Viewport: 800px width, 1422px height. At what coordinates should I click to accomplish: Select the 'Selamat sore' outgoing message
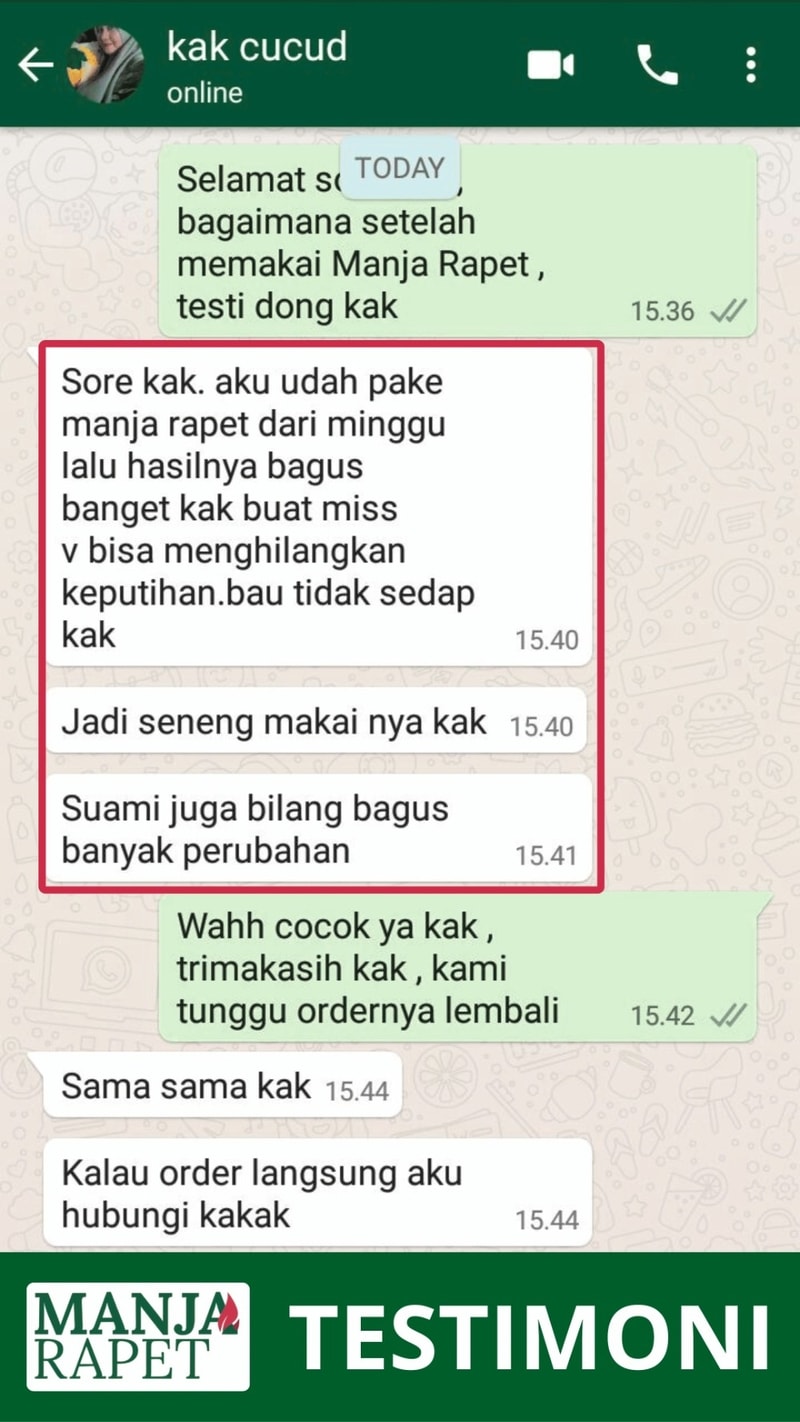click(x=457, y=241)
